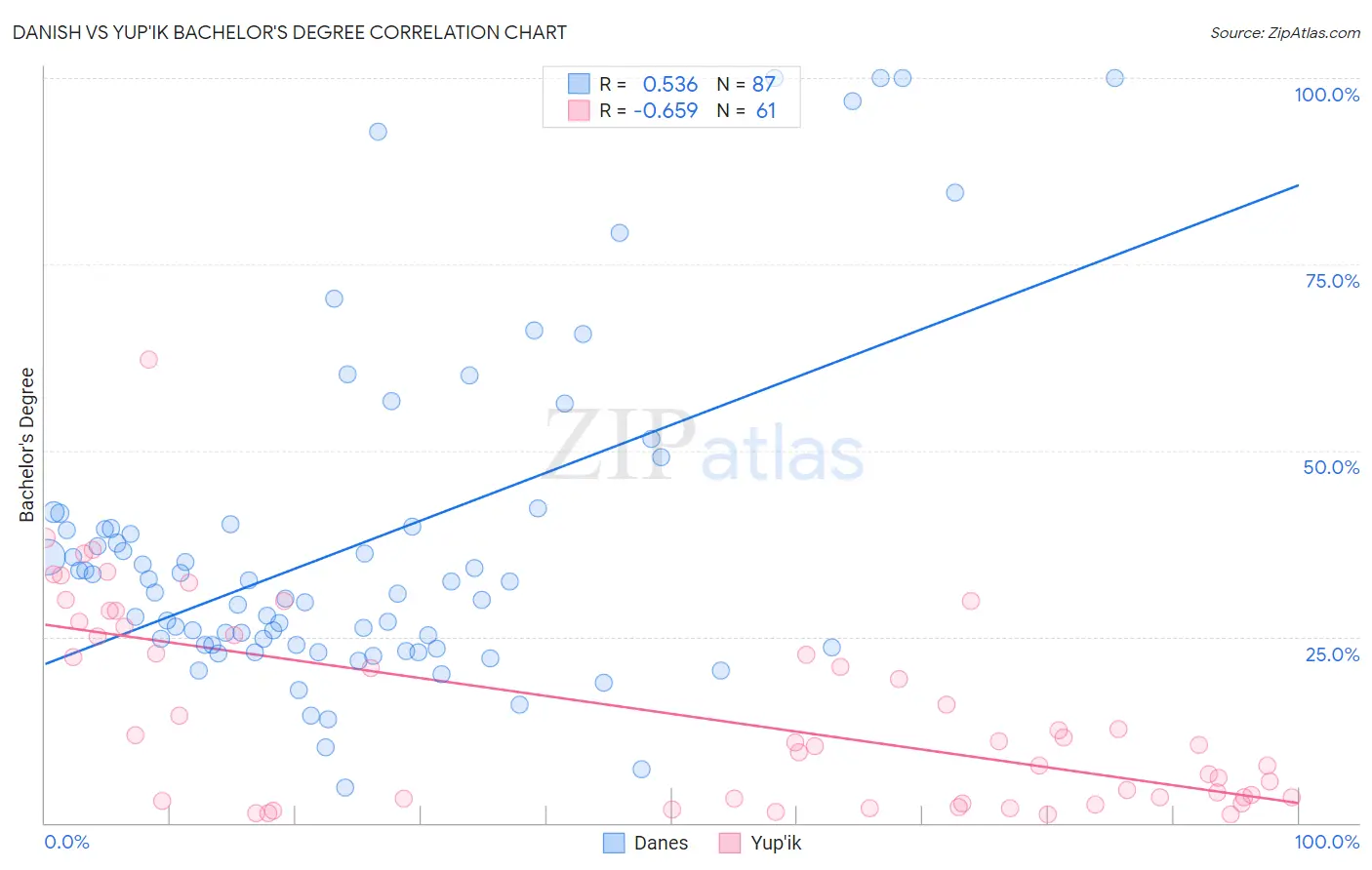Open the ZipAtlas.com source link
The image size is (1372, 870).
pyautogui.click(x=1285, y=32)
